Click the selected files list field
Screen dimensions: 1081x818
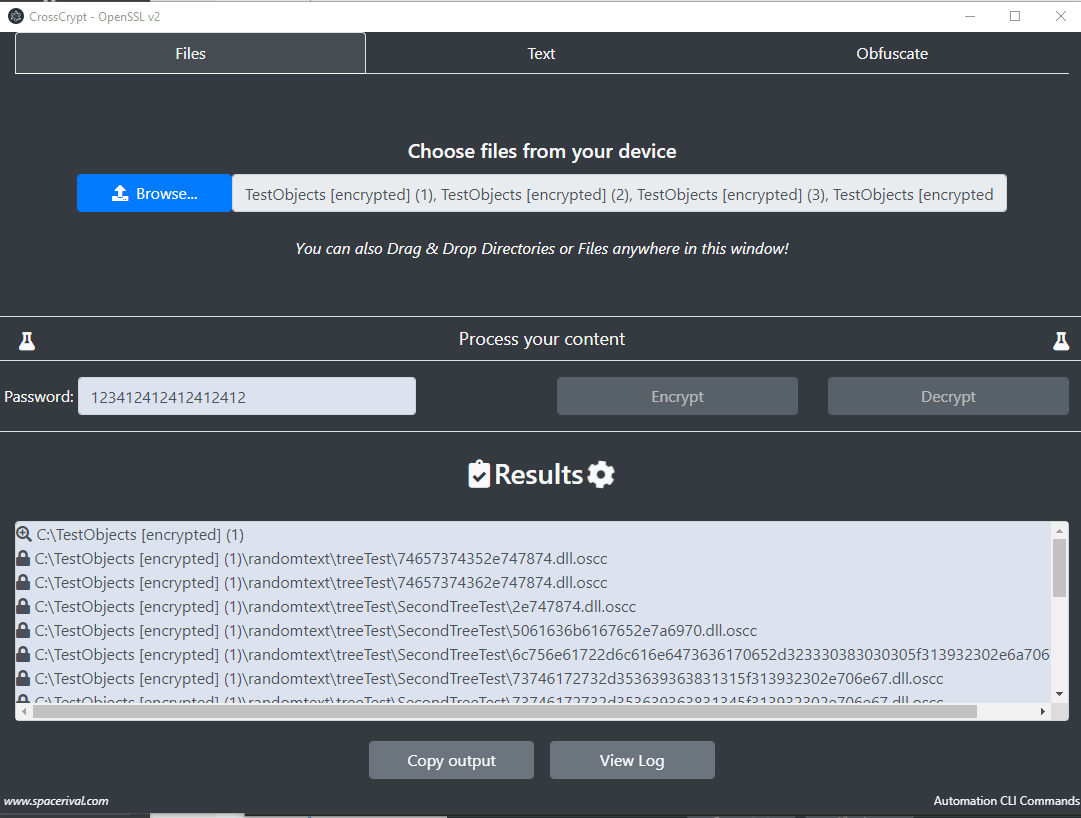pyautogui.click(x=619, y=193)
